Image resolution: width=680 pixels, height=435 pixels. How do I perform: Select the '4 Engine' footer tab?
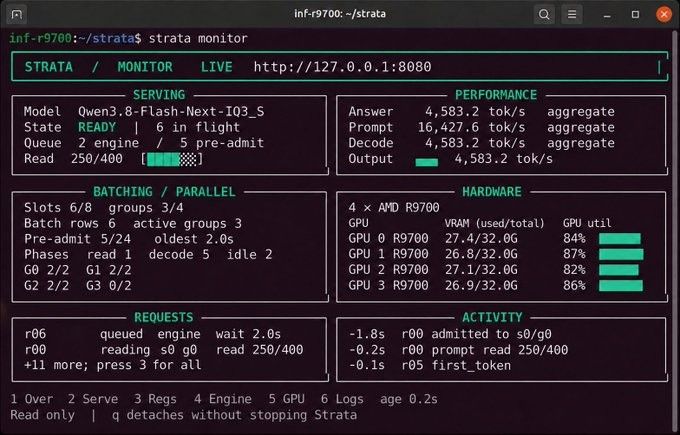point(223,399)
